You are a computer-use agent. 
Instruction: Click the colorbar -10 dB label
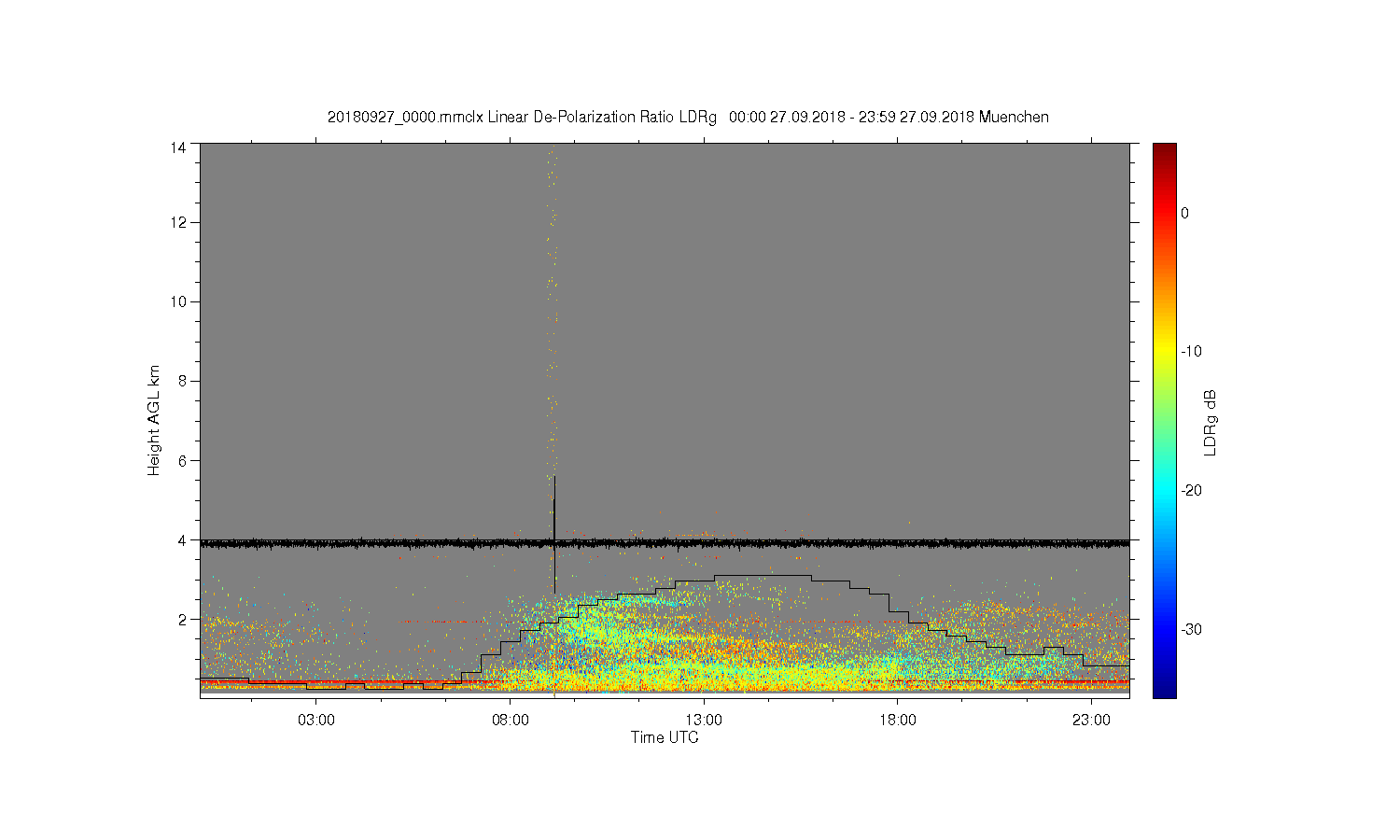(x=1191, y=352)
